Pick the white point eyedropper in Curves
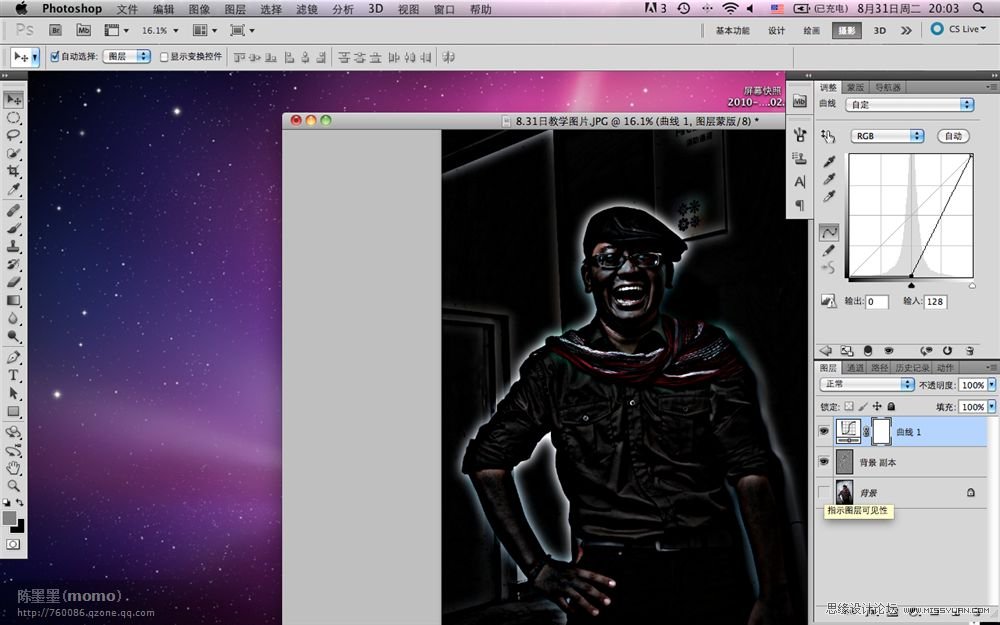This screenshot has height=625, width=1000. pyautogui.click(x=829, y=196)
